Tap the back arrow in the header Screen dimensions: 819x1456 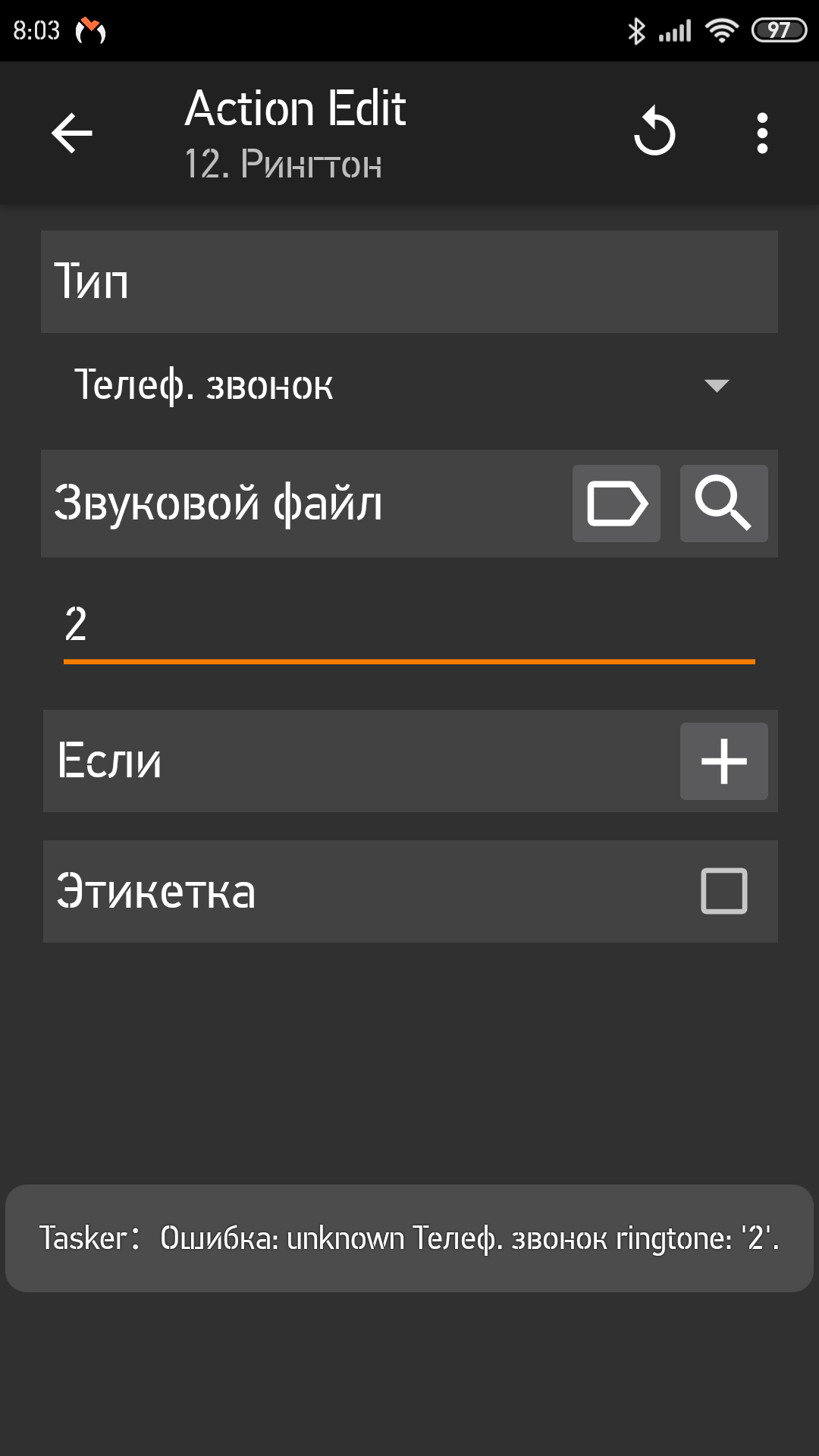pos(72,133)
